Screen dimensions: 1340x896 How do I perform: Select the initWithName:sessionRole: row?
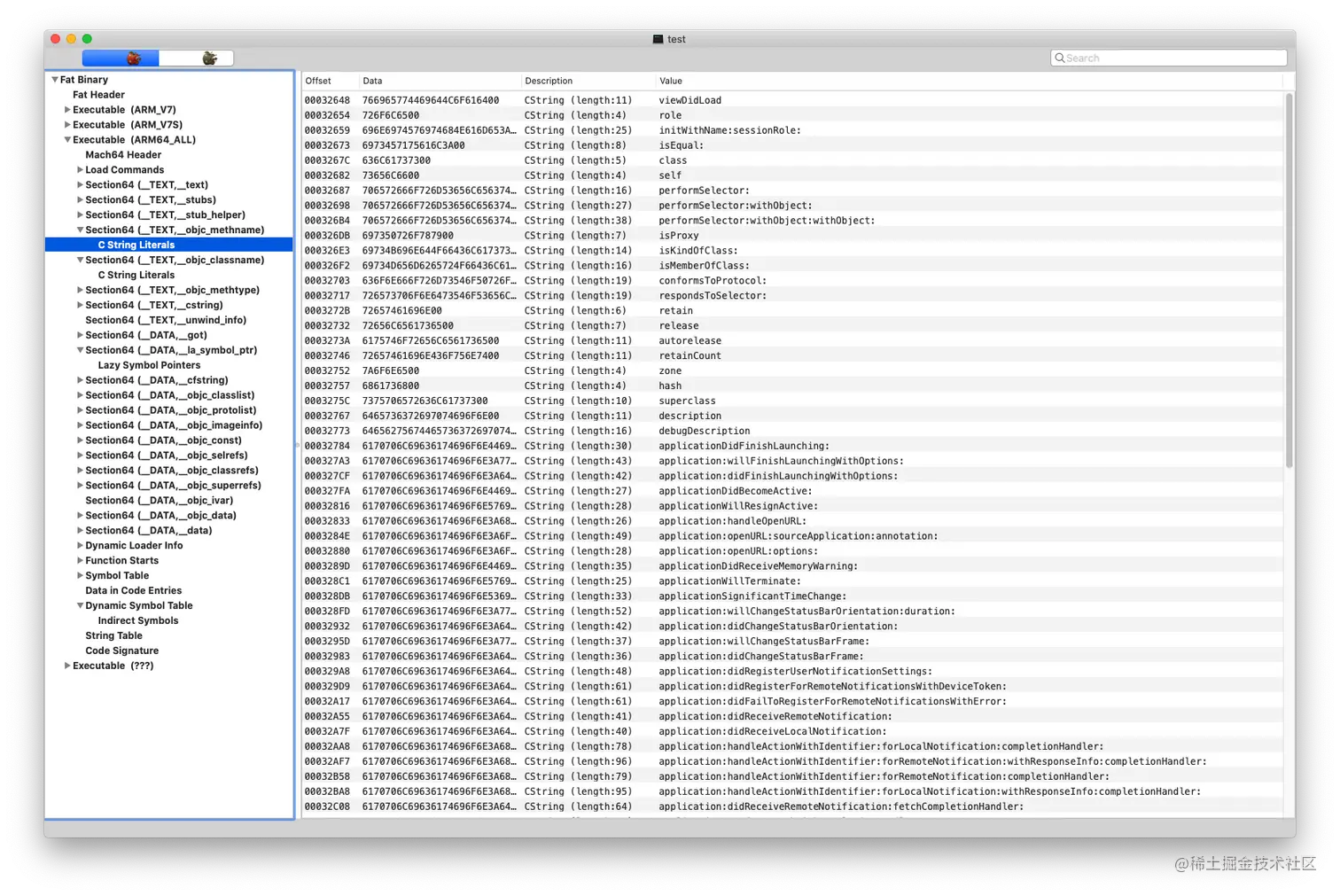(x=791, y=131)
